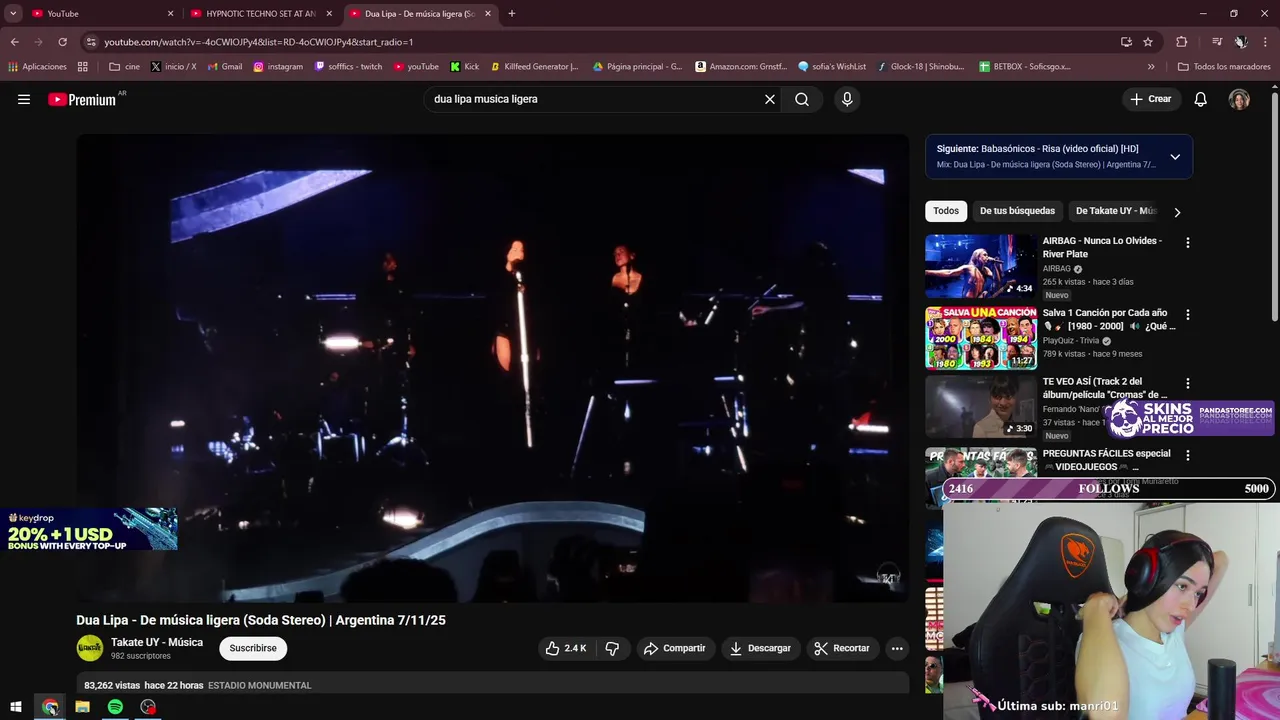This screenshot has width=1280, height=720.
Task: Start voice search with microphone
Action: tap(847, 99)
